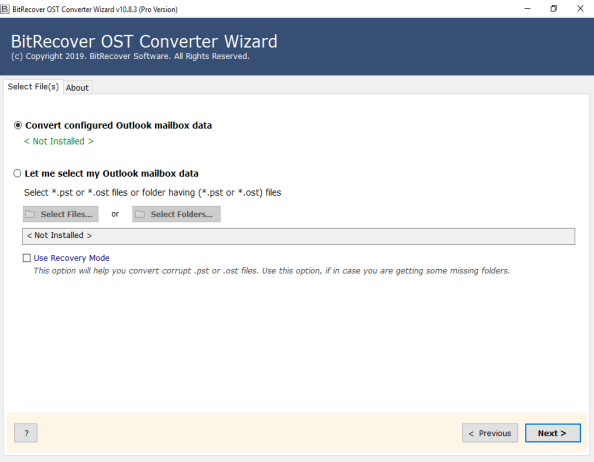Click the Not Installed path field

[299, 236]
